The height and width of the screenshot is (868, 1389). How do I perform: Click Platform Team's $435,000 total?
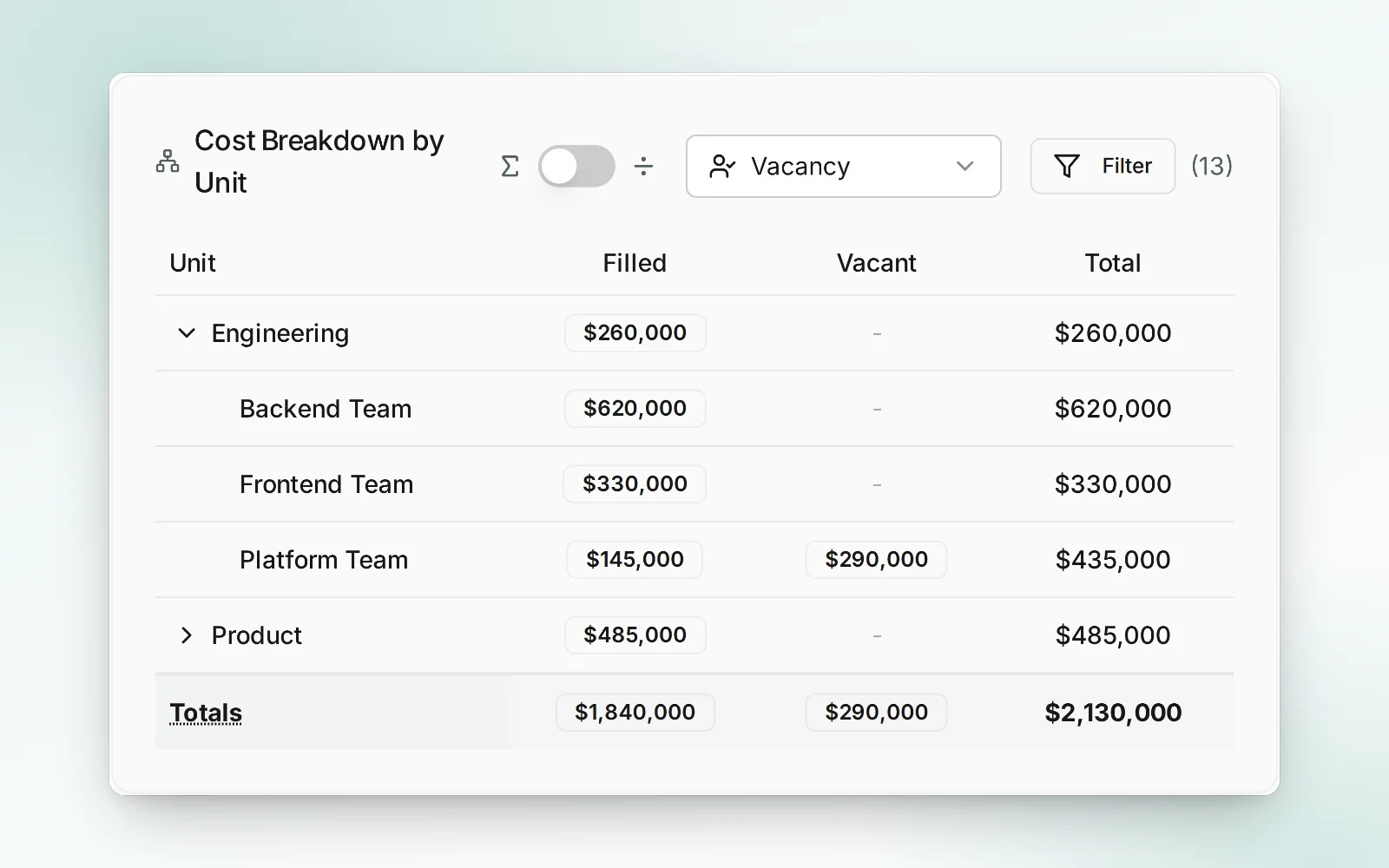1113,560
